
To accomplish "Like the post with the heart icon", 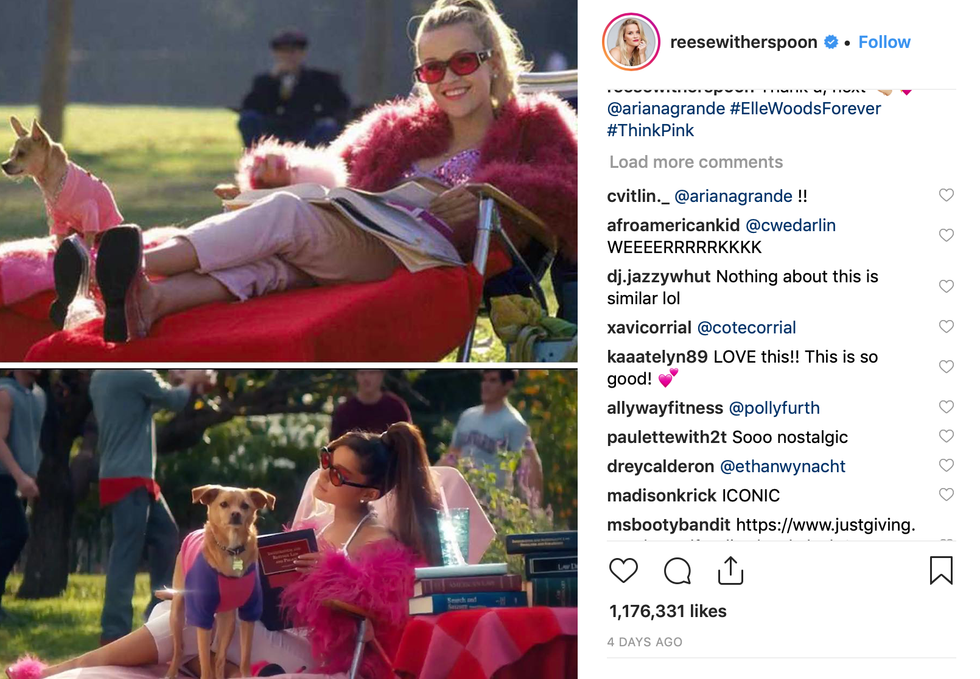I will [x=623, y=570].
